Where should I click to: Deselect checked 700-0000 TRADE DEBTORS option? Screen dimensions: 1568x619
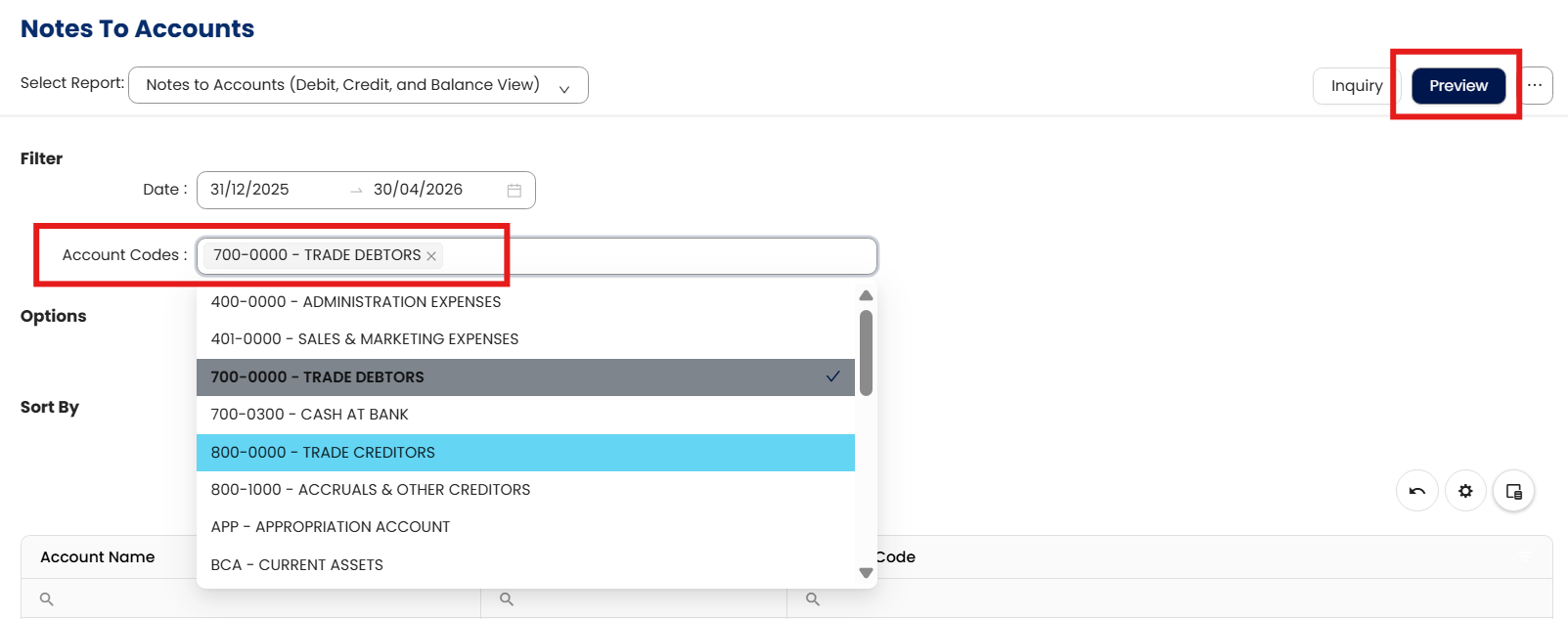(x=525, y=377)
